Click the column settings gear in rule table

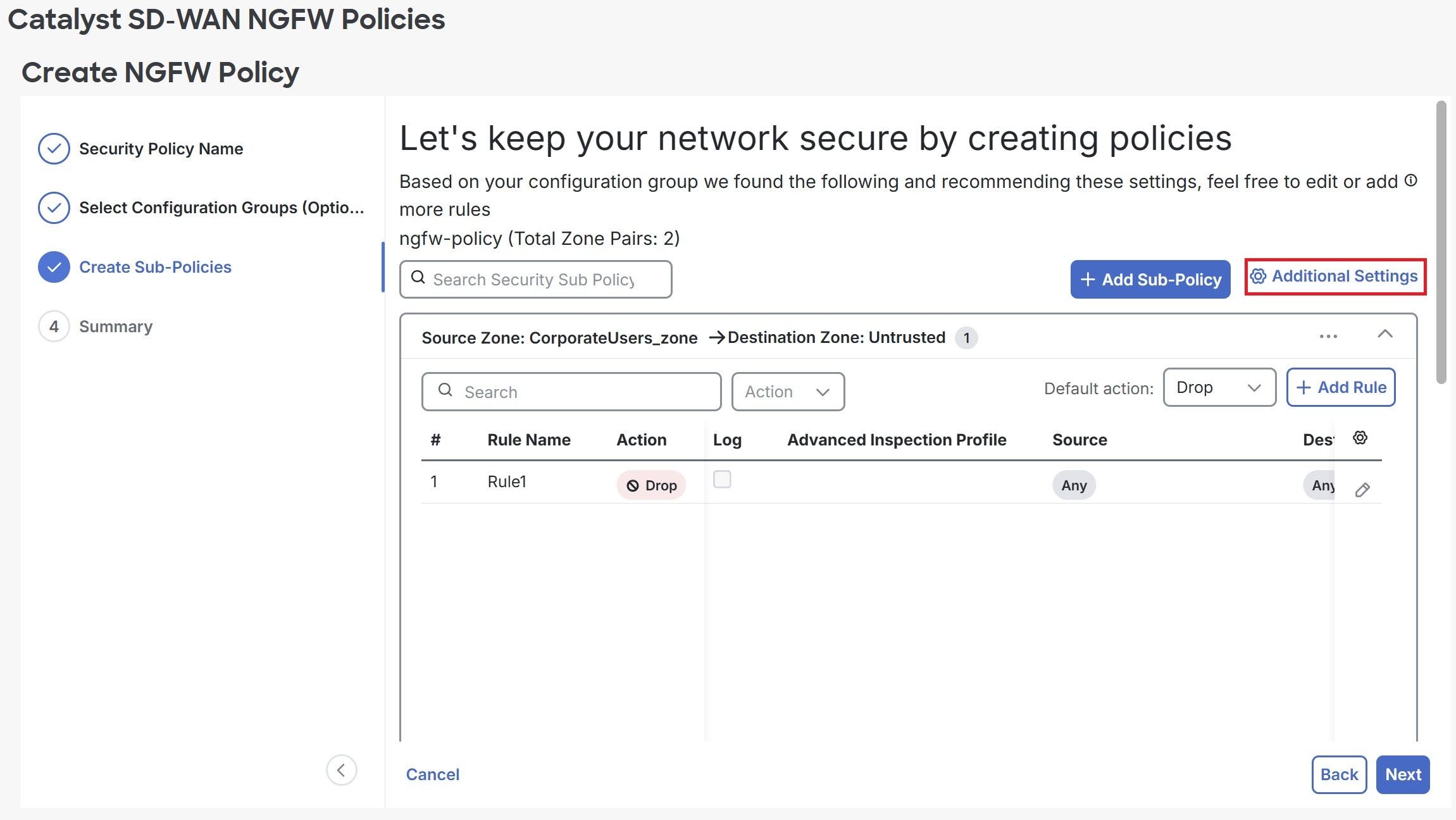tap(1360, 437)
